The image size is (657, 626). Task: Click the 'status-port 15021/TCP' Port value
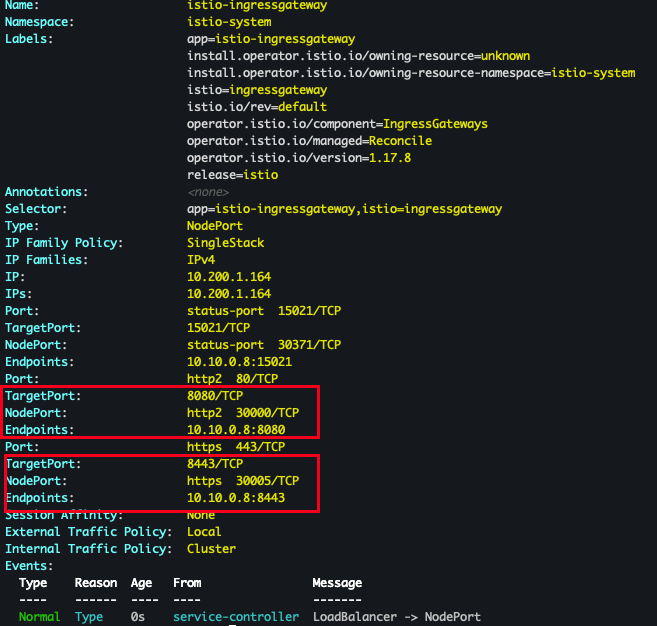click(x=264, y=311)
